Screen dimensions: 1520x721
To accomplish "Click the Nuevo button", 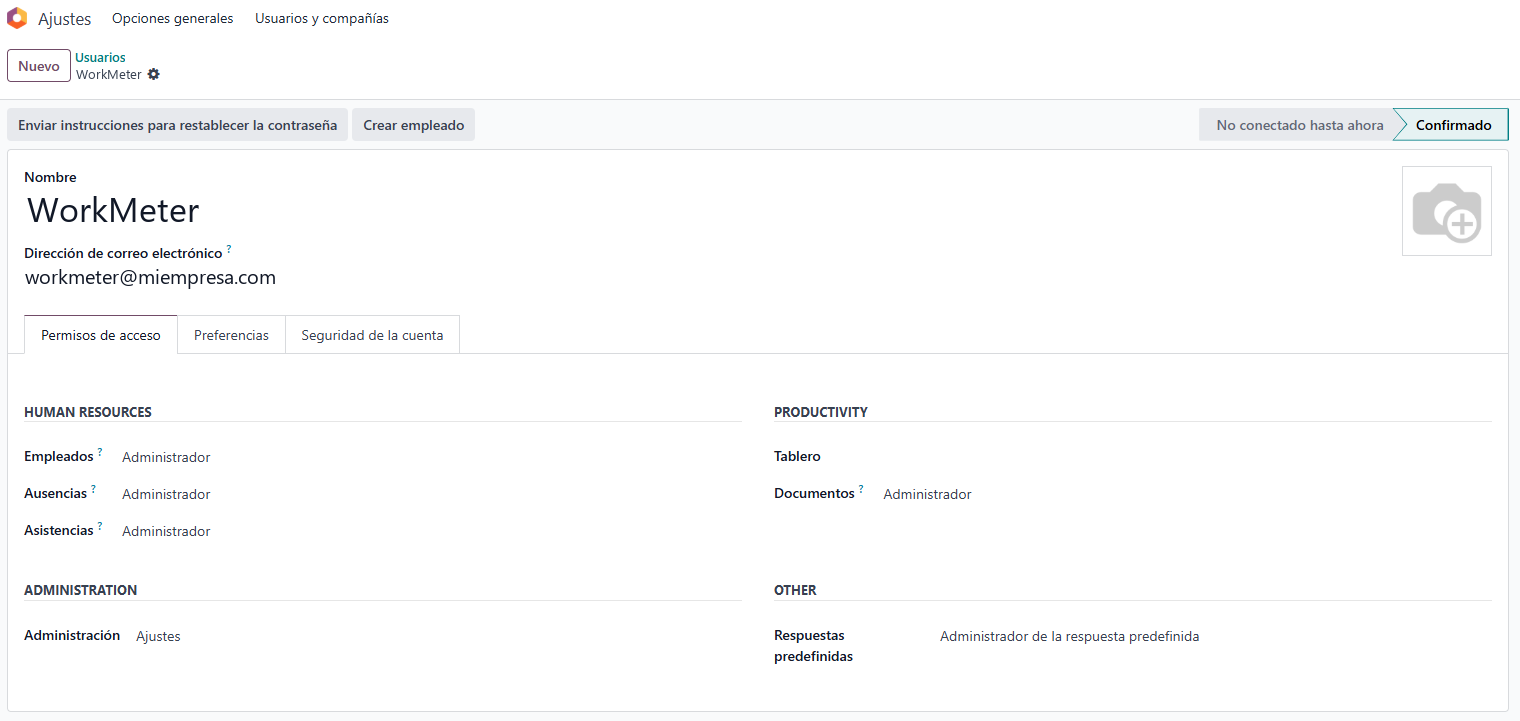I will click(39, 66).
